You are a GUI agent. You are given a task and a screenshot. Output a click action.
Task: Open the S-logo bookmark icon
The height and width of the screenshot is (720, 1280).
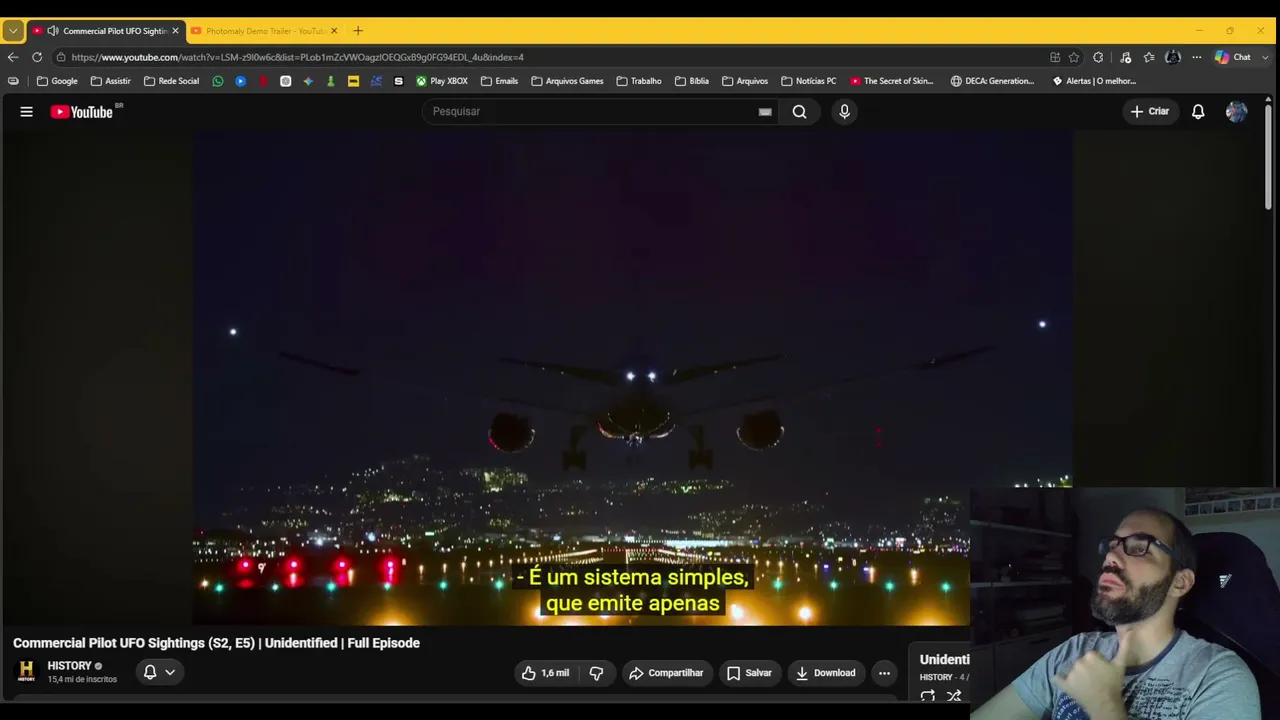399,81
